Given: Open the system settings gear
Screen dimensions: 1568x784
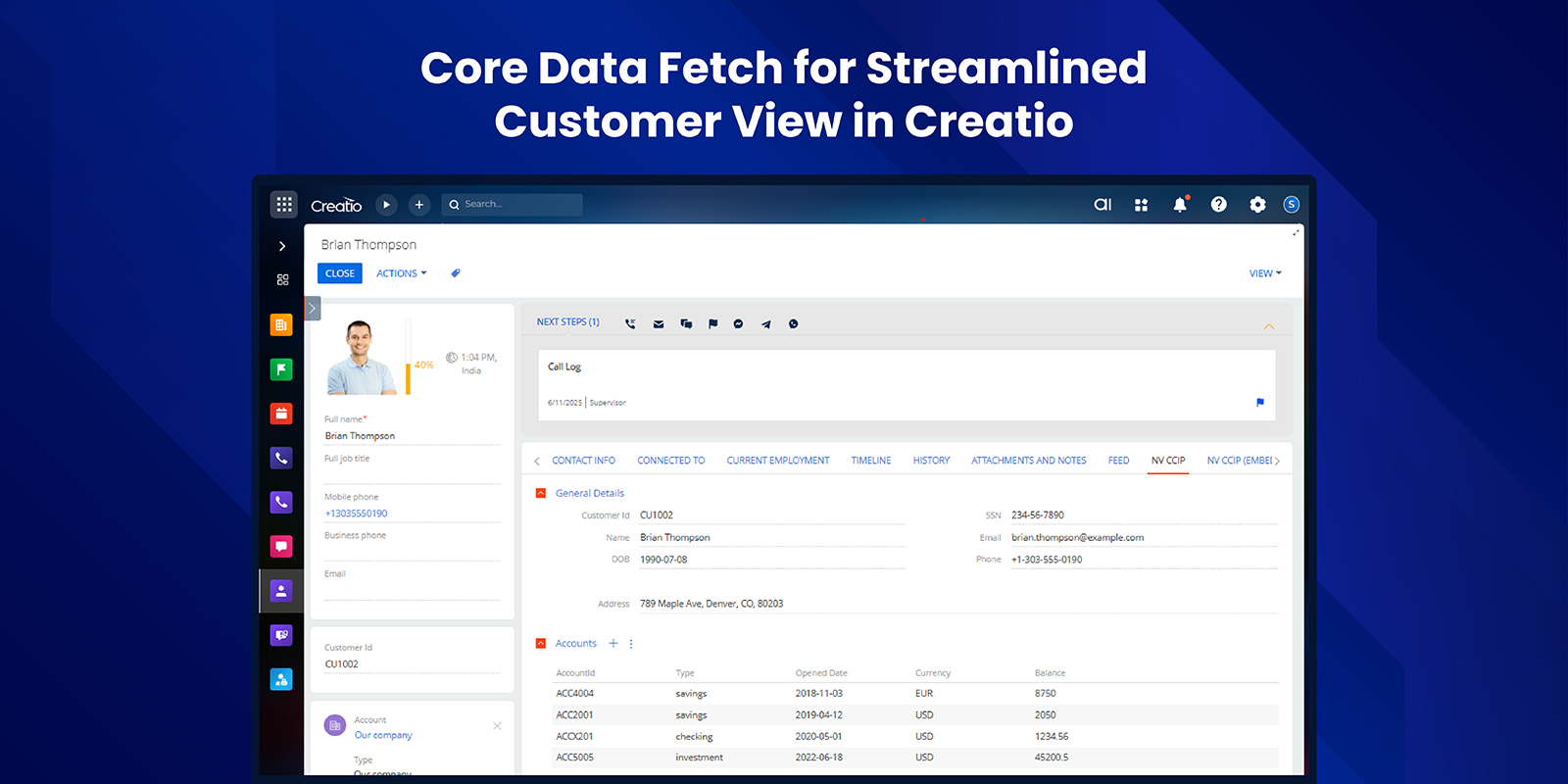Looking at the screenshot, I should [1257, 204].
